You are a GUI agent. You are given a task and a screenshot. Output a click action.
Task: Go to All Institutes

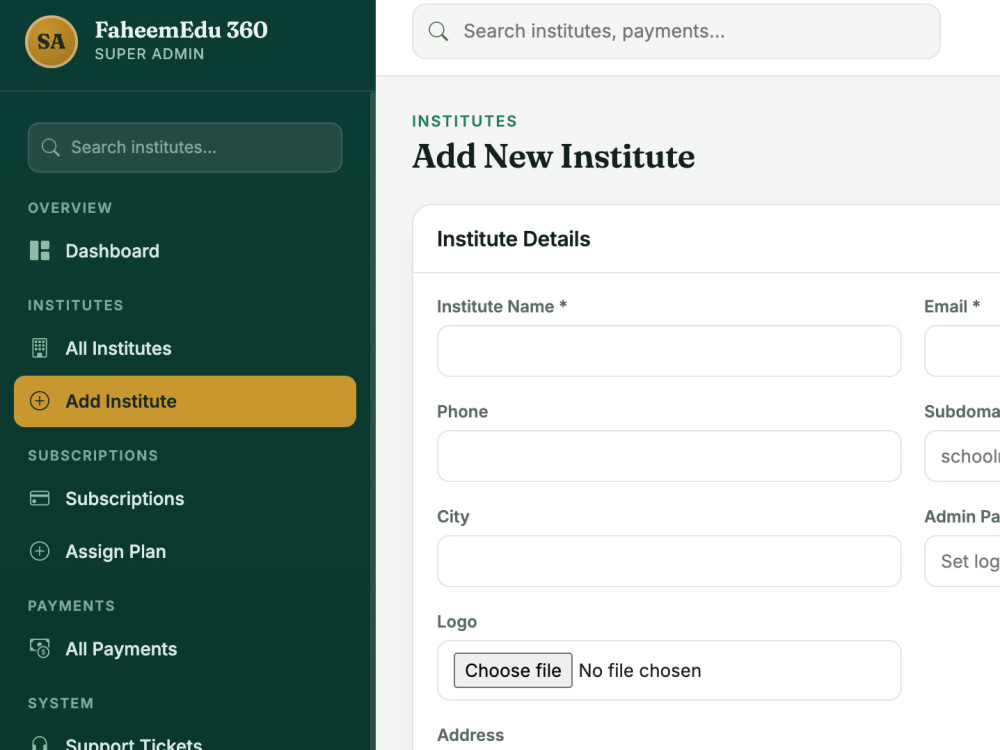click(185, 348)
